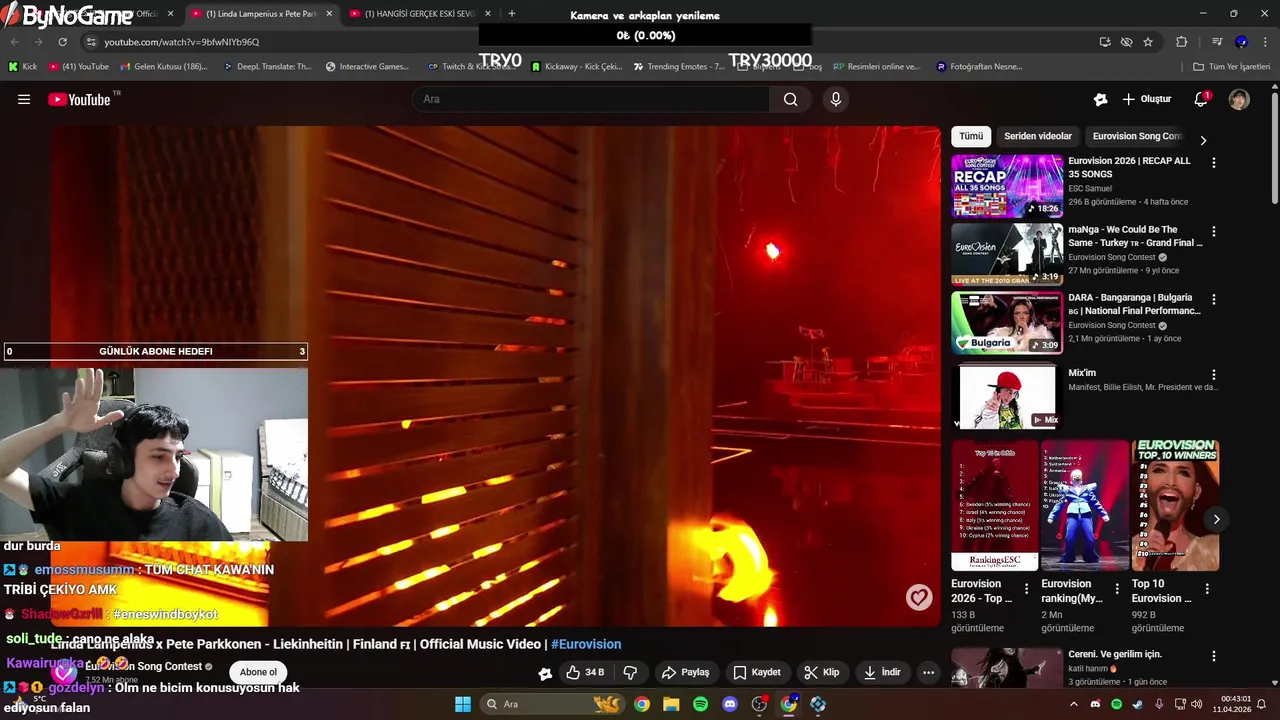Open volume control in system tray
Screen dimensions: 1280x720
click(x=1198, y=704)
